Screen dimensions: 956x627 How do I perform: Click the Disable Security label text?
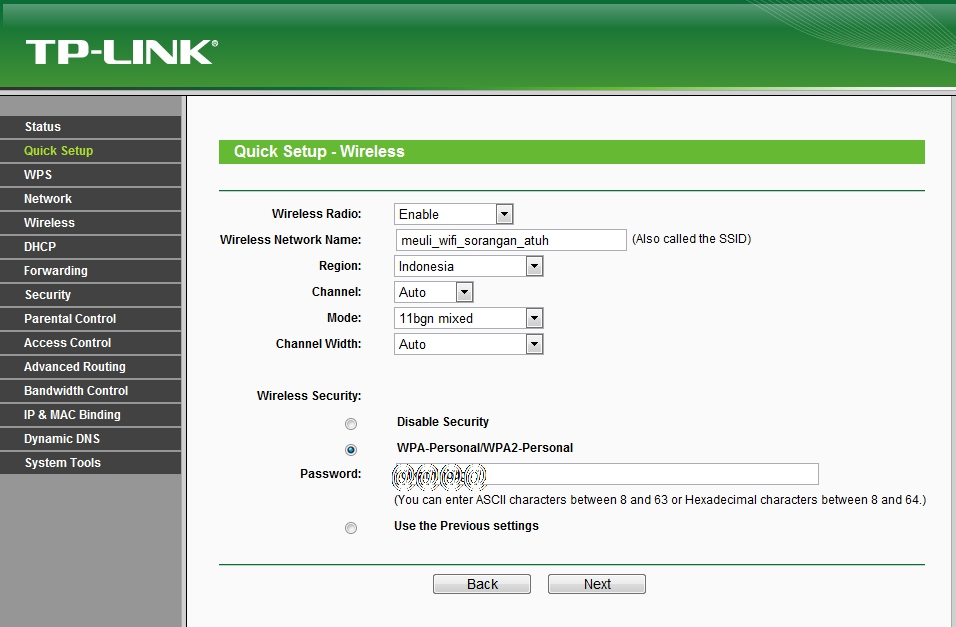point(443,422)
